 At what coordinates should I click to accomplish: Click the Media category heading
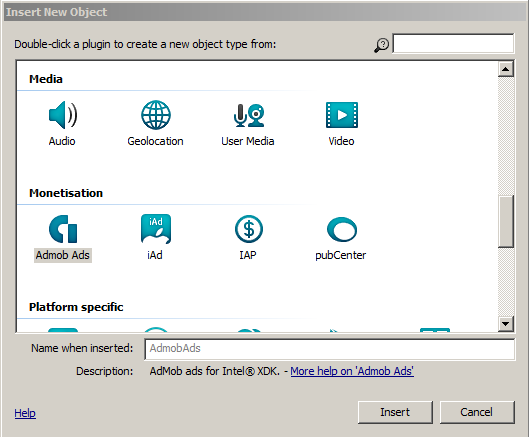pos(46,79)
